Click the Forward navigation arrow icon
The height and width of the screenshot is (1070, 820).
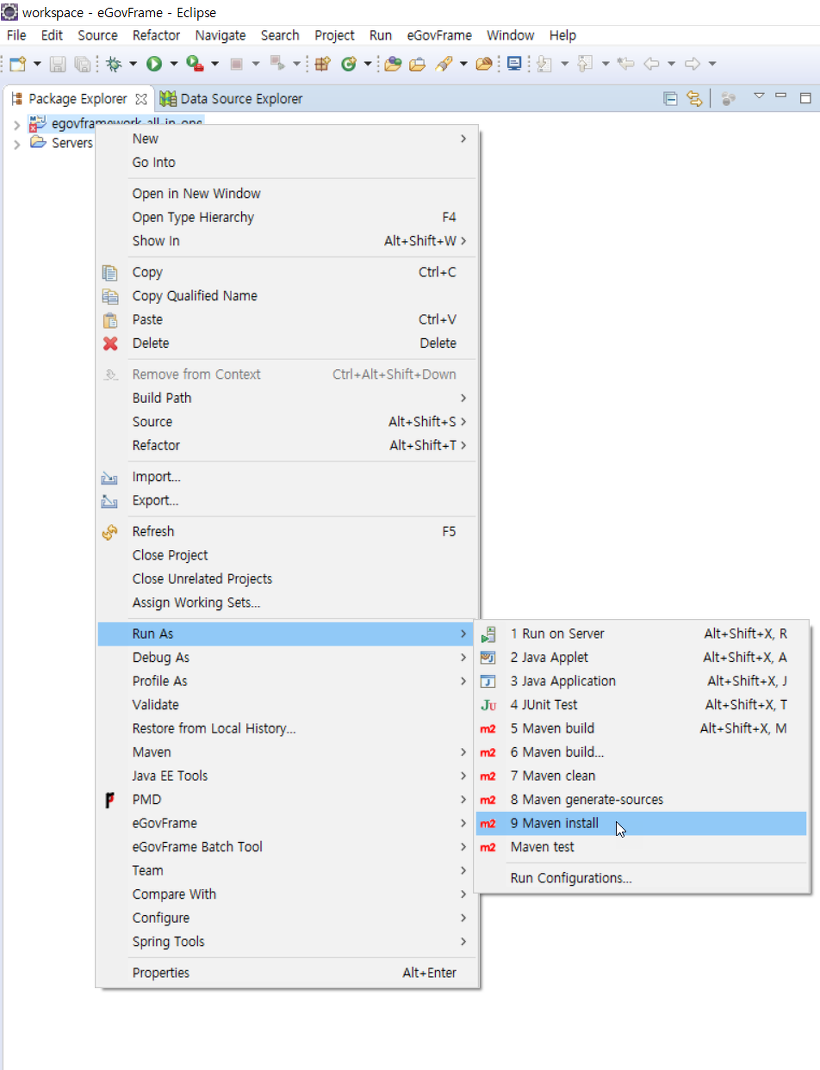pyautogui.click(x=692, y=64)
